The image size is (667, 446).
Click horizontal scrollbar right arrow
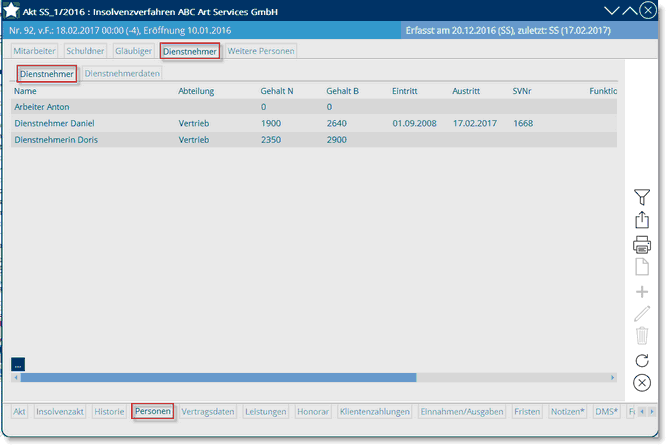[x=613, y=378]
